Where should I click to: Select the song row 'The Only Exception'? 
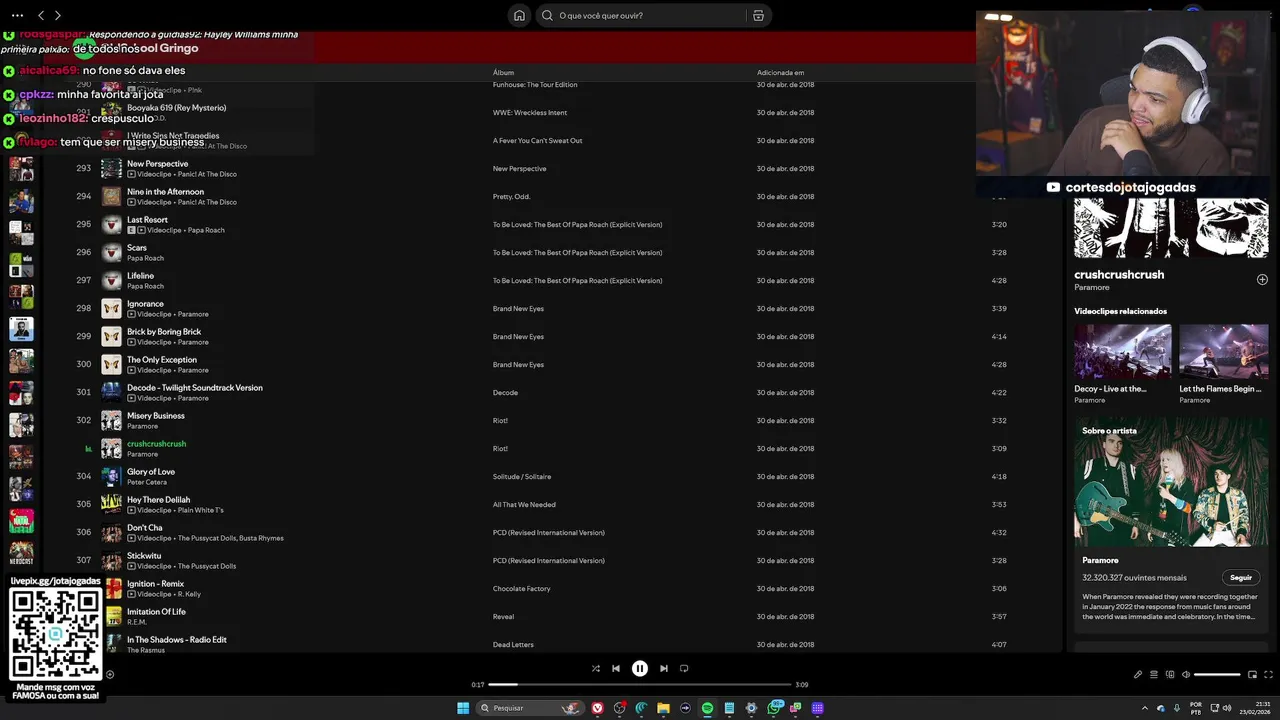click(x=550, y=364)
